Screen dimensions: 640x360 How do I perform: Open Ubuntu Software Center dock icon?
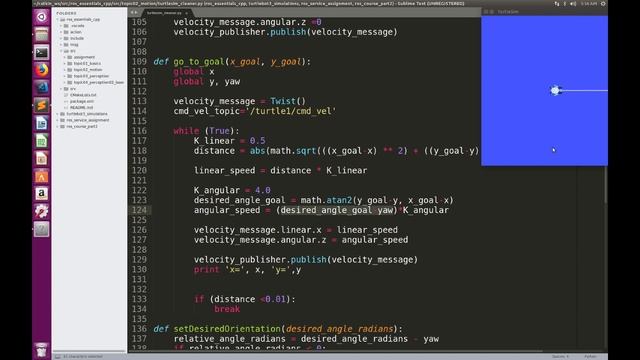[x=41, y=176]
